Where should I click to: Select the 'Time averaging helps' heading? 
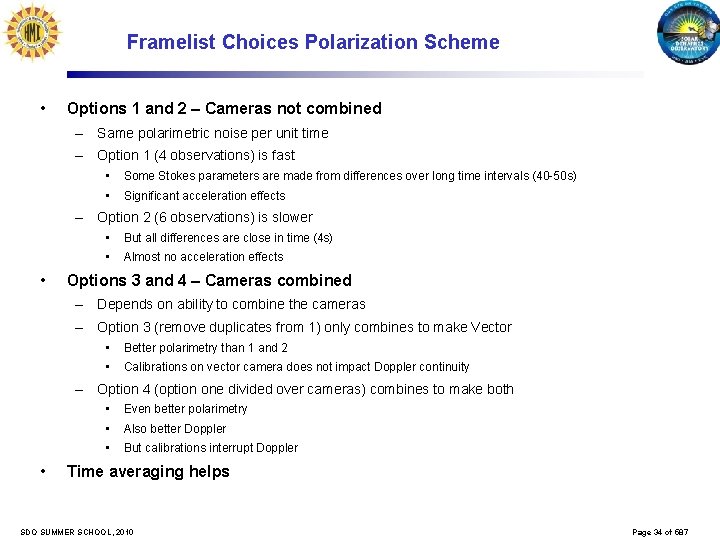[x=148, y=471]
